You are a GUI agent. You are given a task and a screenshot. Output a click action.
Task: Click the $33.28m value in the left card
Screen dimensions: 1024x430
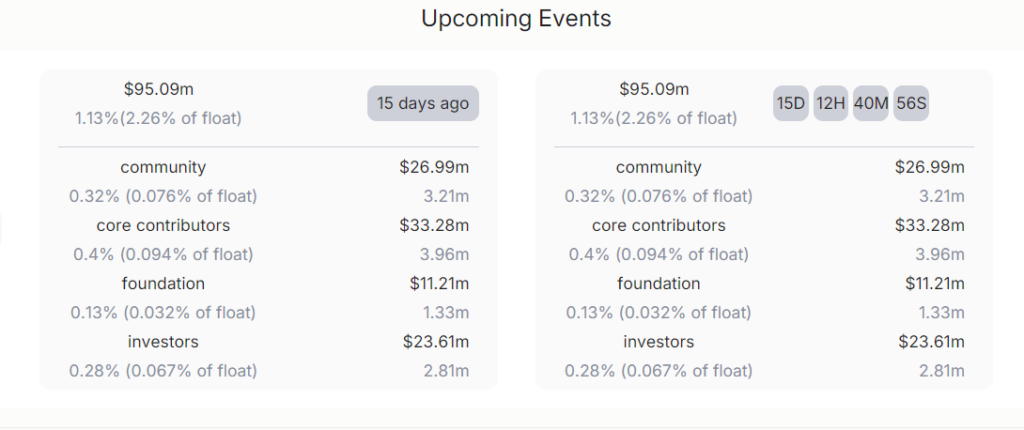(434, 226)
